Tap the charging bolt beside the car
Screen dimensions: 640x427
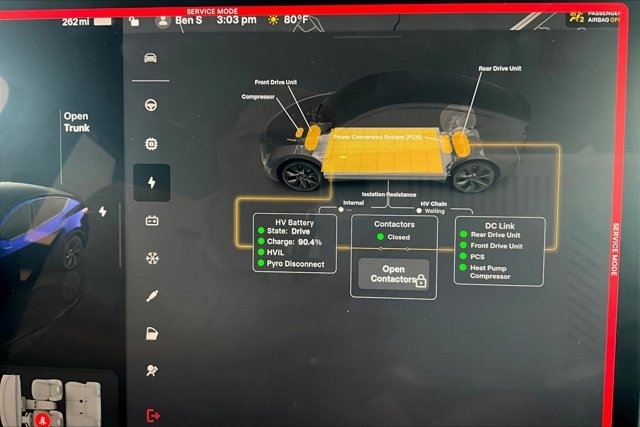click(102, 211)
